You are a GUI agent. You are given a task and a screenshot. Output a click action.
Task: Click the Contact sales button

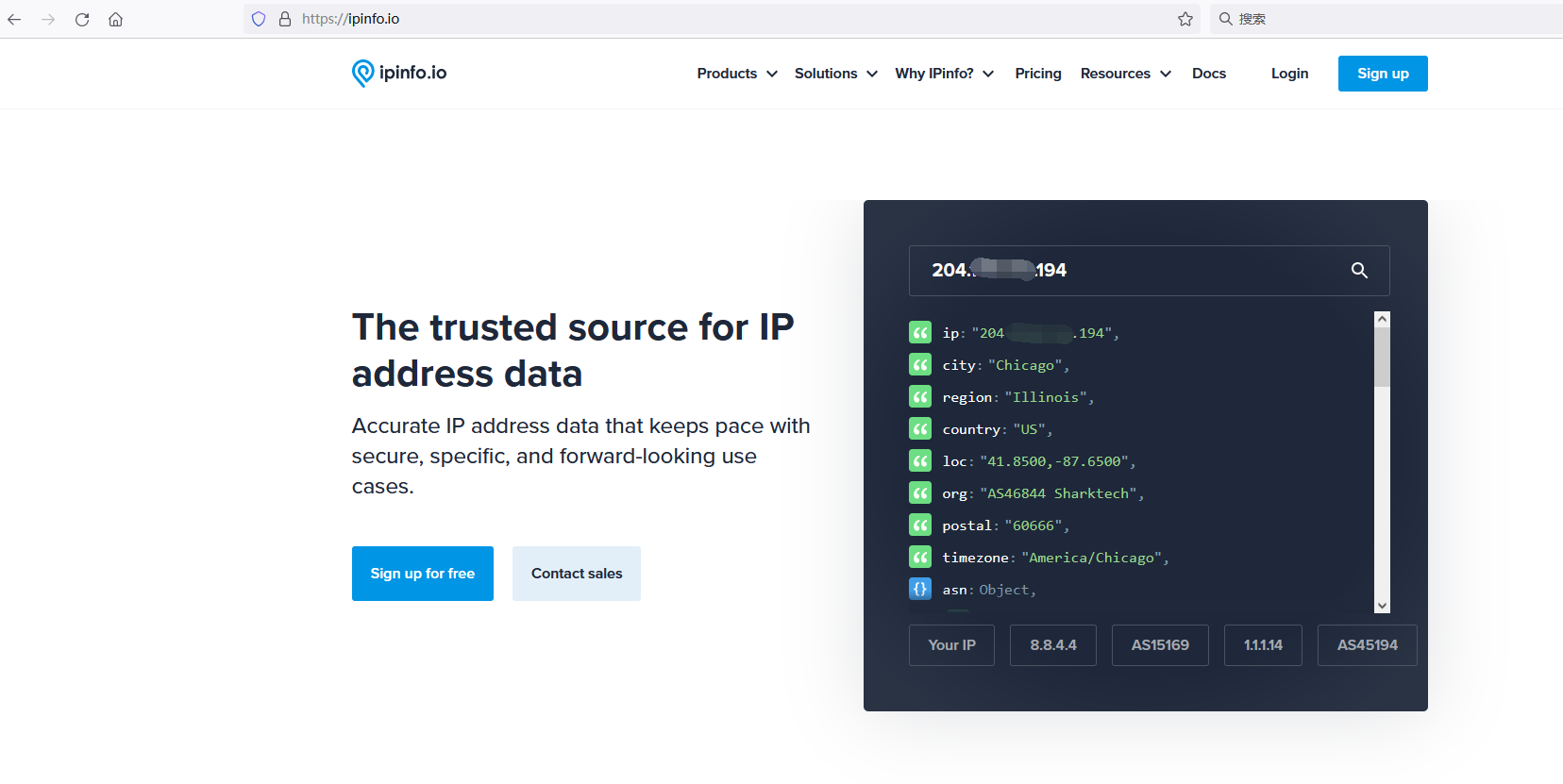point(577,574)
